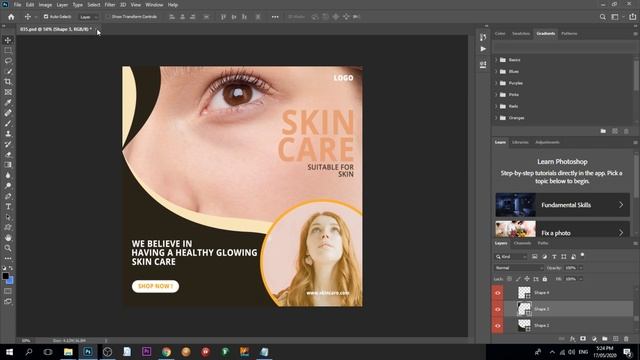Select the Eraser tool
Screen dimensions: 640x360
pos(8,154)
